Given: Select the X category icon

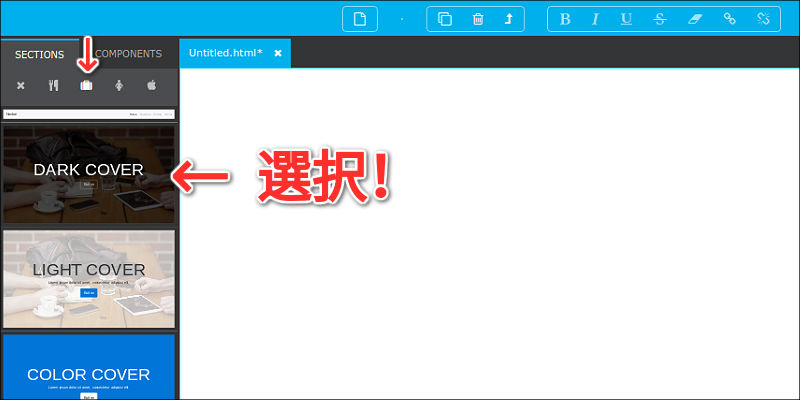Looking at the screenshot, I should click(x=20, y=86).
